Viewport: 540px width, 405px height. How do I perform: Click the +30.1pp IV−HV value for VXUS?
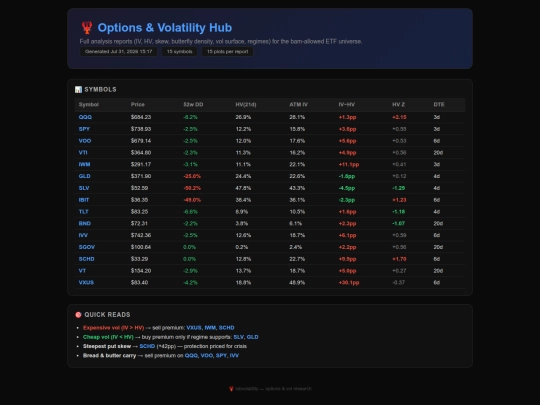point(349,283)
